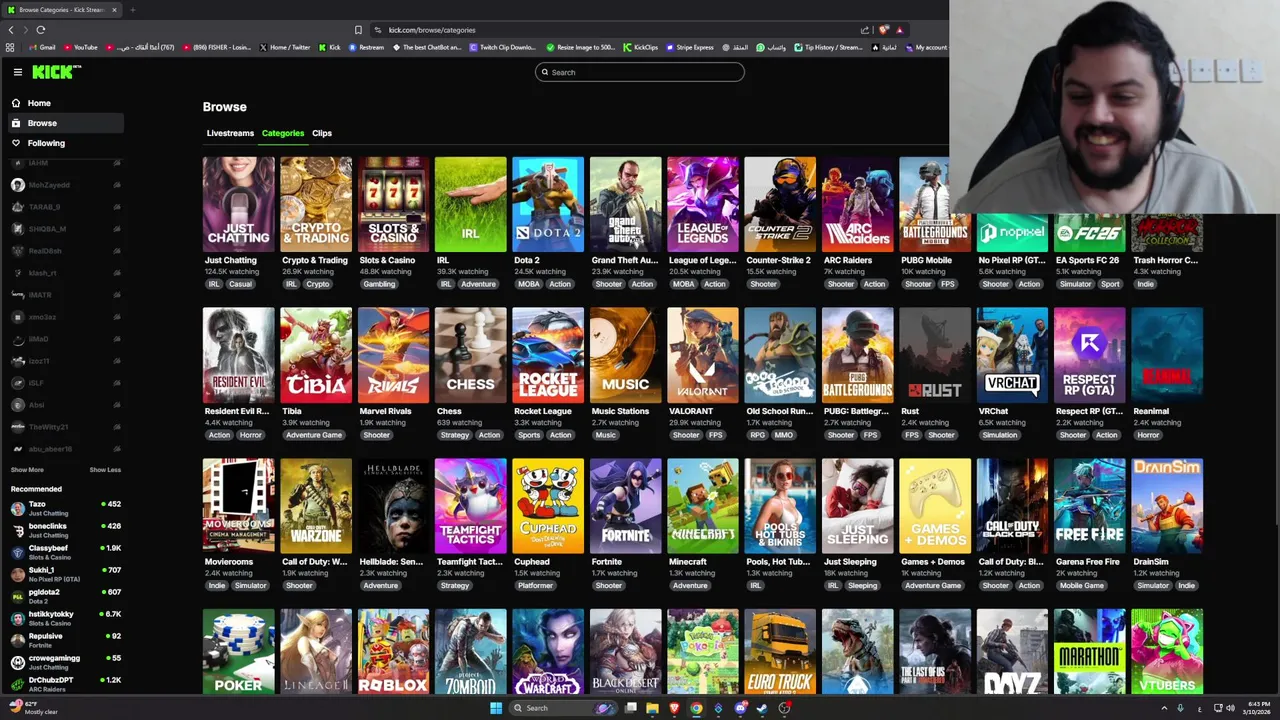Switch to the Clips tab
Viewport: 1280px width, 720px height.
click(322, 133)
